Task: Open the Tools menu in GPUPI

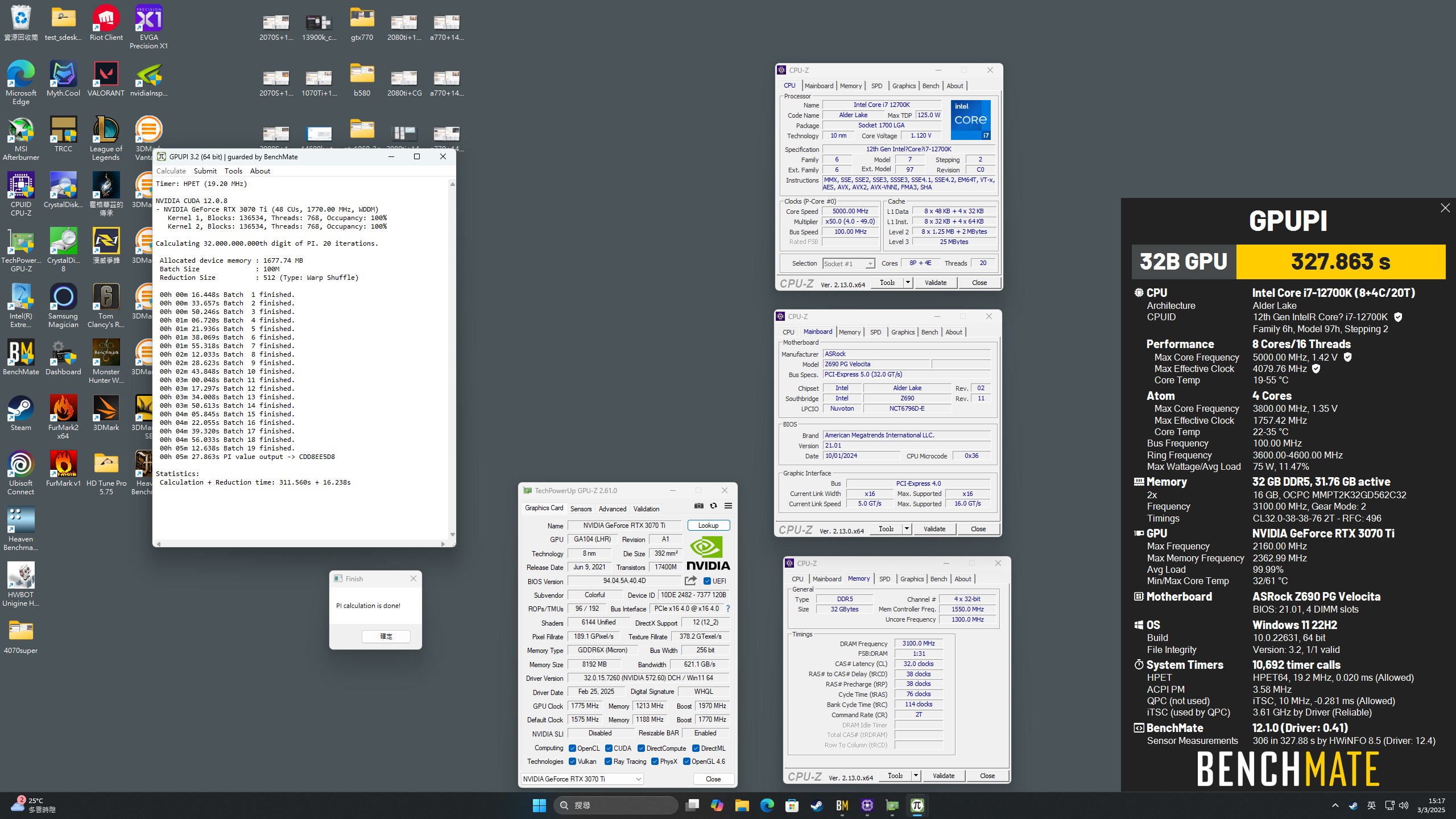Action: coord(233,171)
